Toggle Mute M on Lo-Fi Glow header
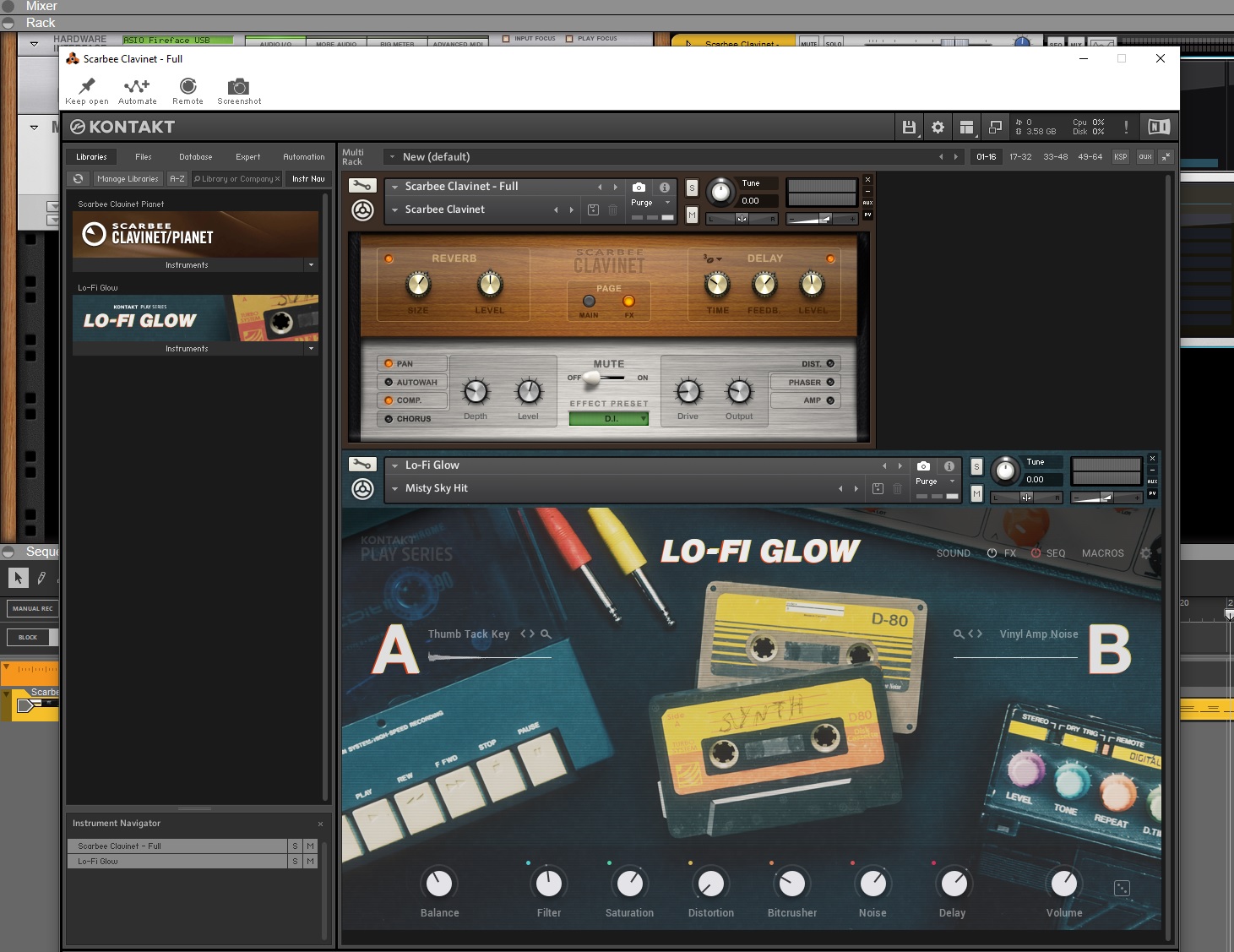 coord(976,493)
